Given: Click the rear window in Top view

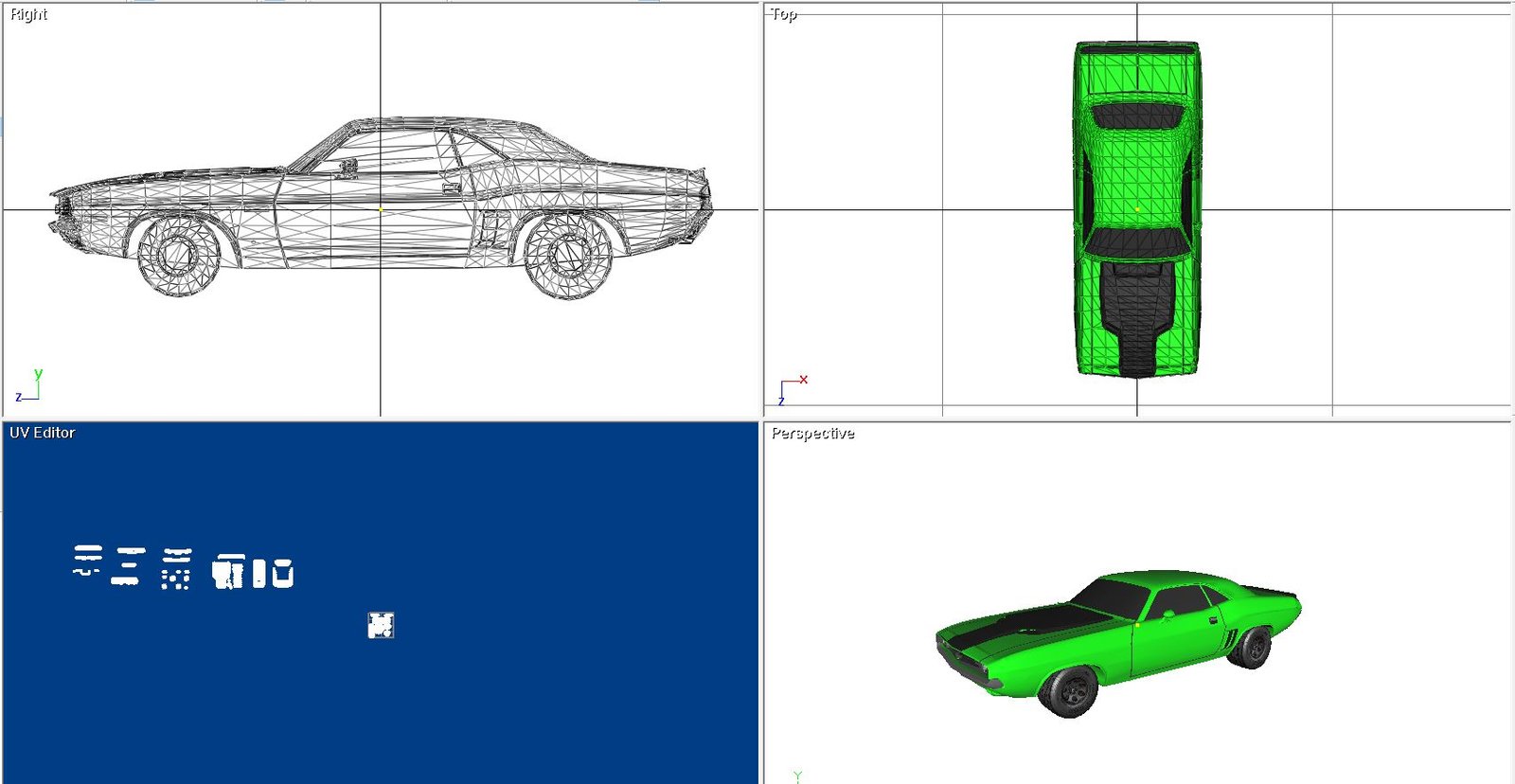Looking at the screenshot, I should click(1137, 116).
